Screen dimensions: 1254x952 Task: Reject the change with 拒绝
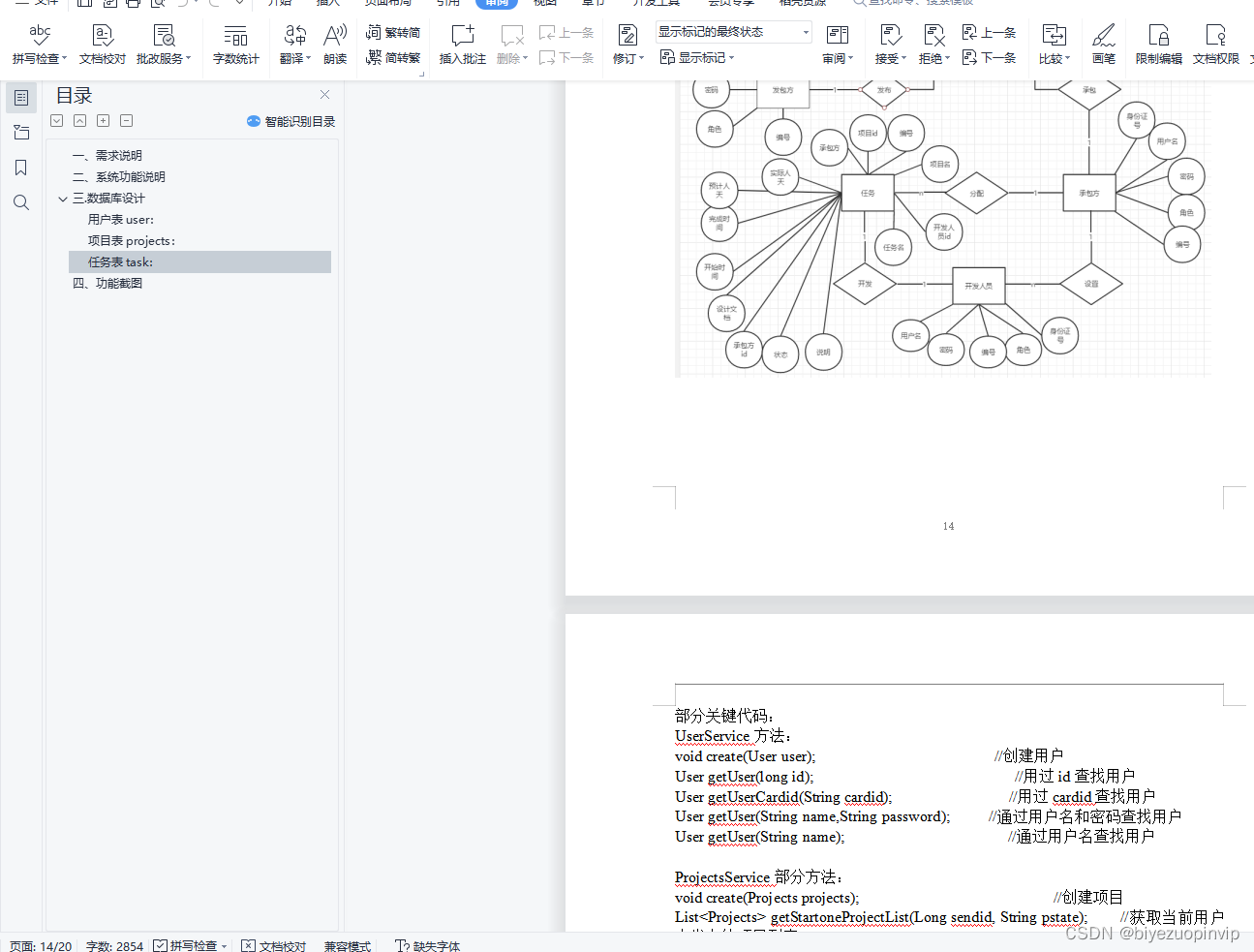(x=933, y=45)
